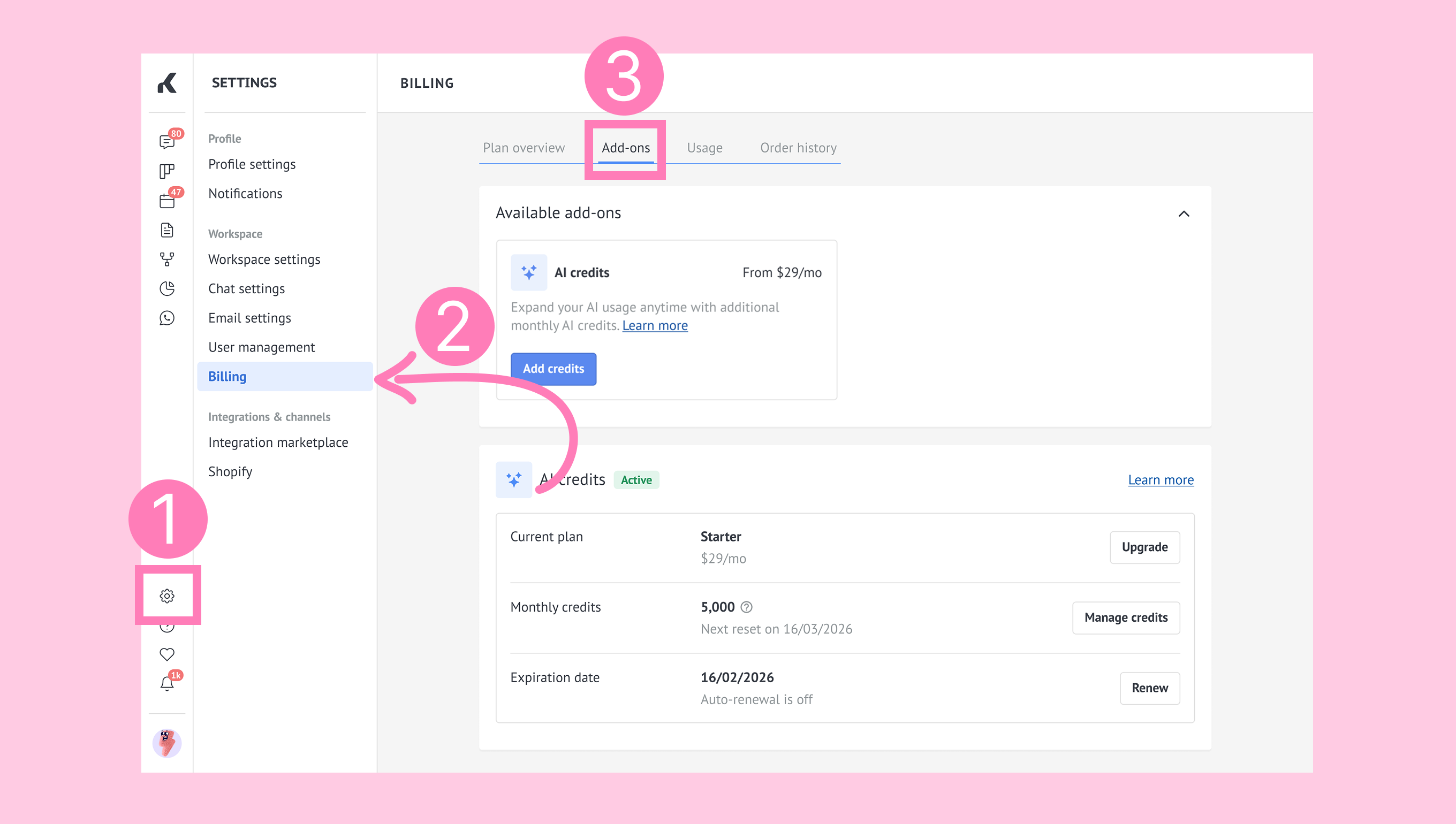Click the sparkle icon beside Active badge

pyautogui.click(x=513, y=480)
